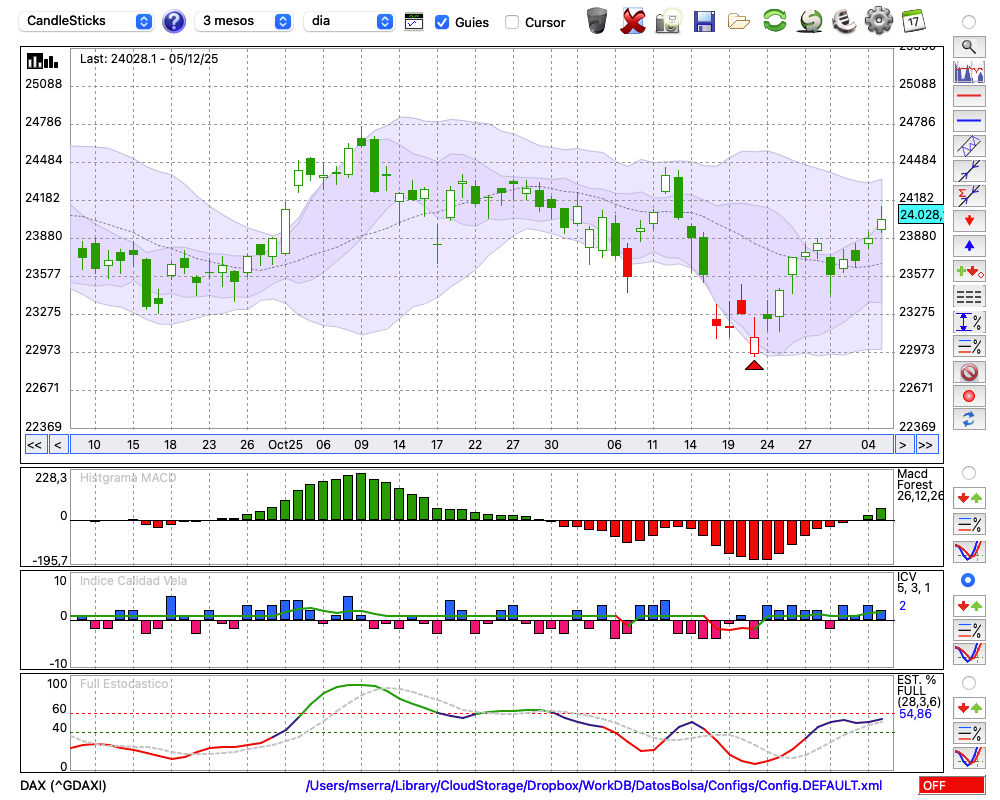Click the EST. % FULL (28,3,6) label
The image size is (1000, 800).
[919, 691]
